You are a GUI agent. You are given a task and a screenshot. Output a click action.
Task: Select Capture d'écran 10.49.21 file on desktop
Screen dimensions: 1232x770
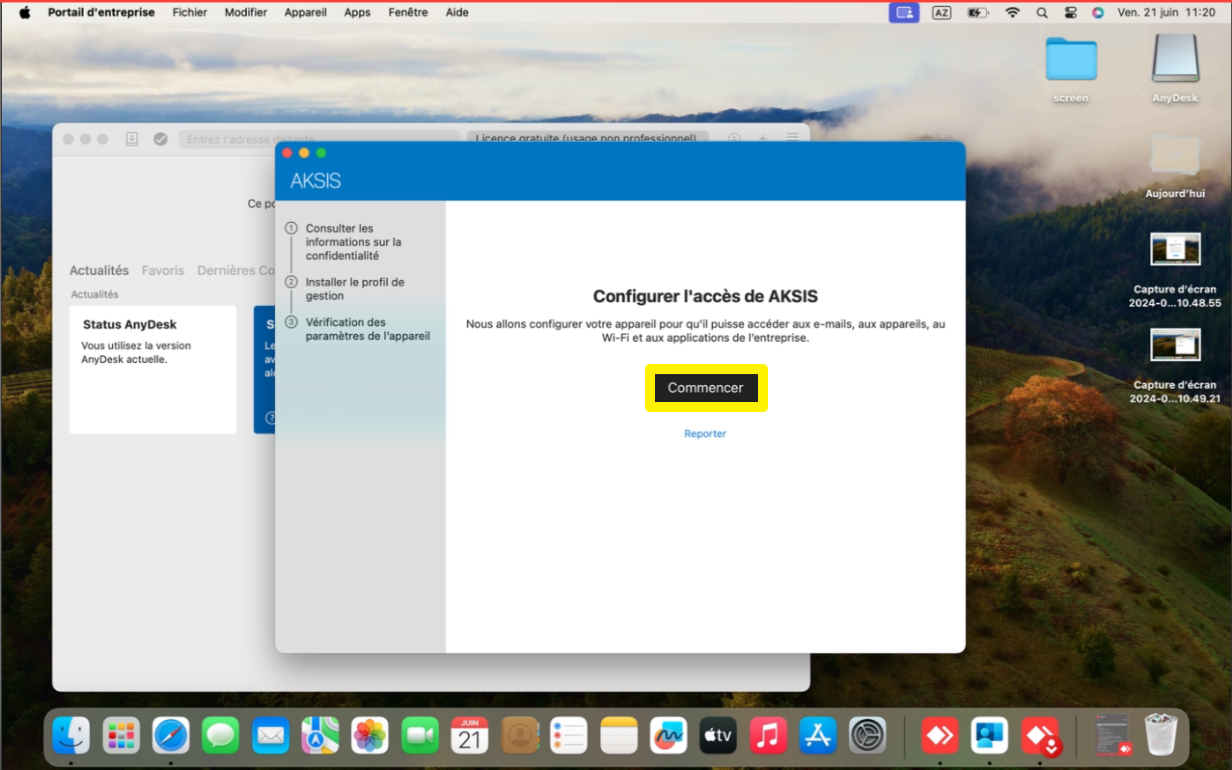click(x=1175, y=366)
